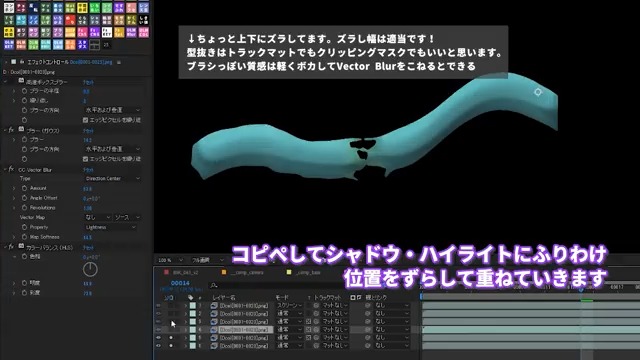The image size is (640, 360).
Task: Click stopwatch next to ブラーの半径
Action: click(x=24, y=91)
